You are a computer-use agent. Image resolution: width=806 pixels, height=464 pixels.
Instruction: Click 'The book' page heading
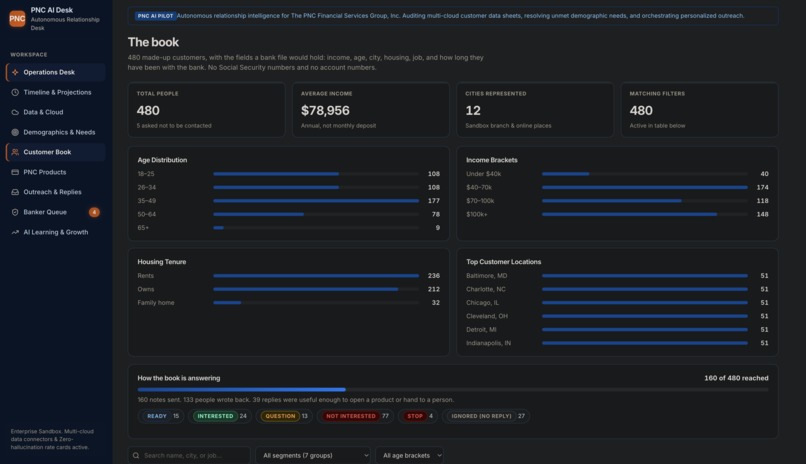tap(153, 42)
